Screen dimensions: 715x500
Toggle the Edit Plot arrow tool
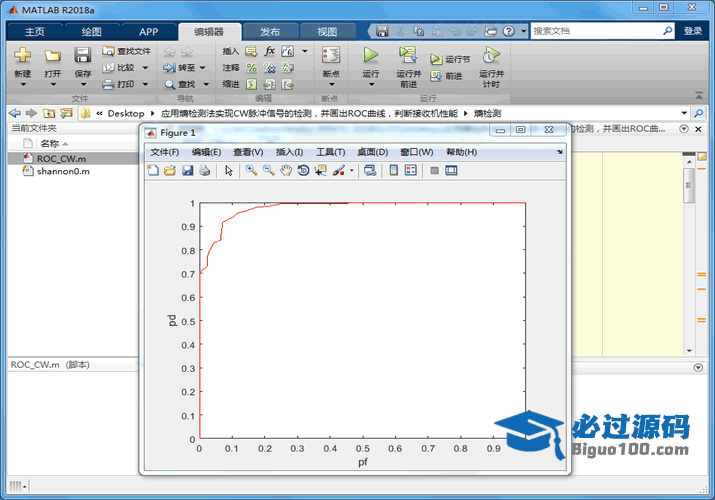229,170
